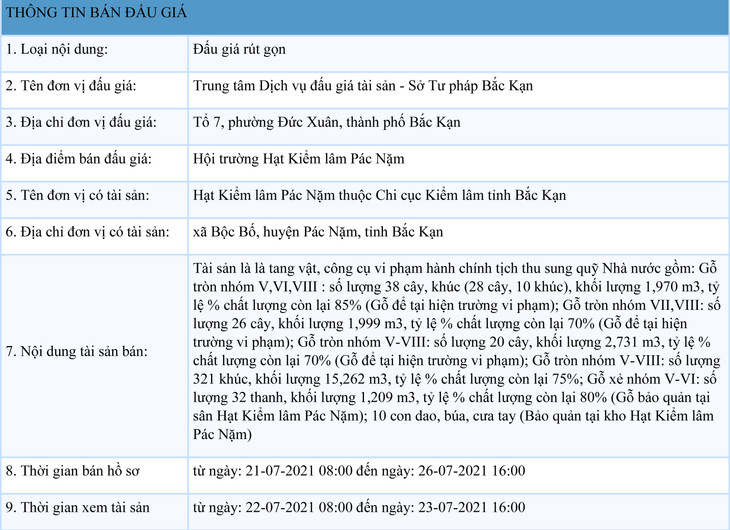Select the 'Thời gian xem tài sản' label
The width and height of the screenshot is (730, 530).
pos(75,508)
